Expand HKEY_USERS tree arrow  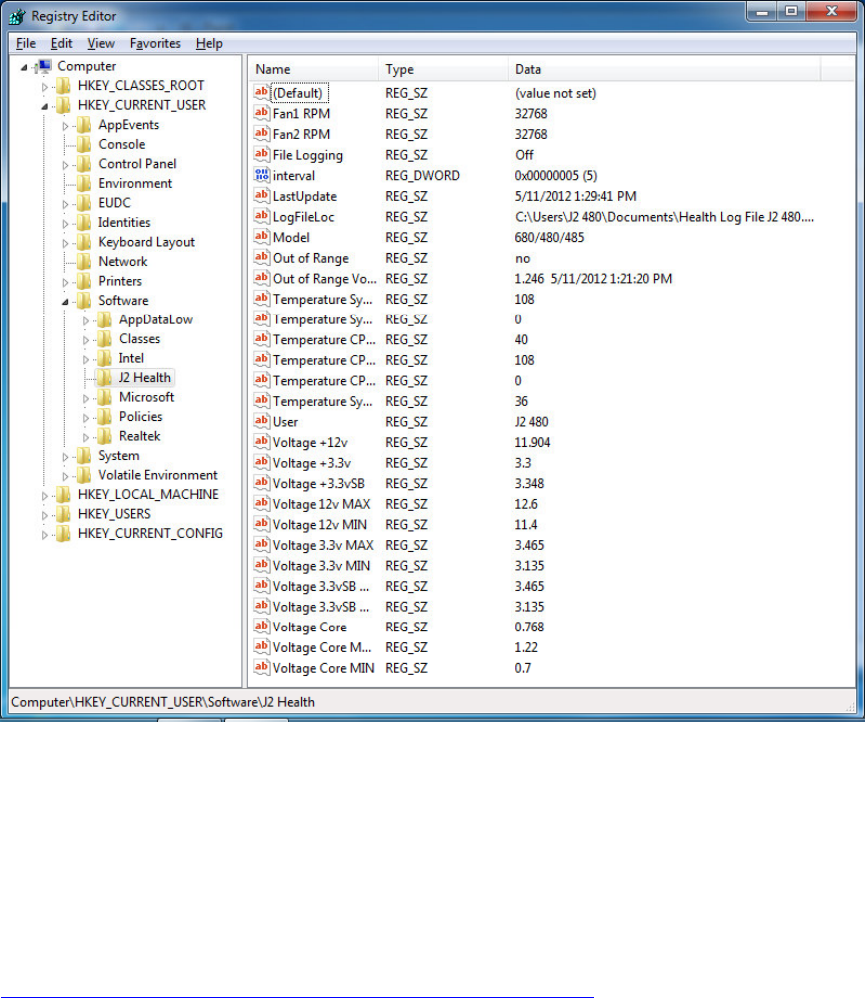[44, 515]
